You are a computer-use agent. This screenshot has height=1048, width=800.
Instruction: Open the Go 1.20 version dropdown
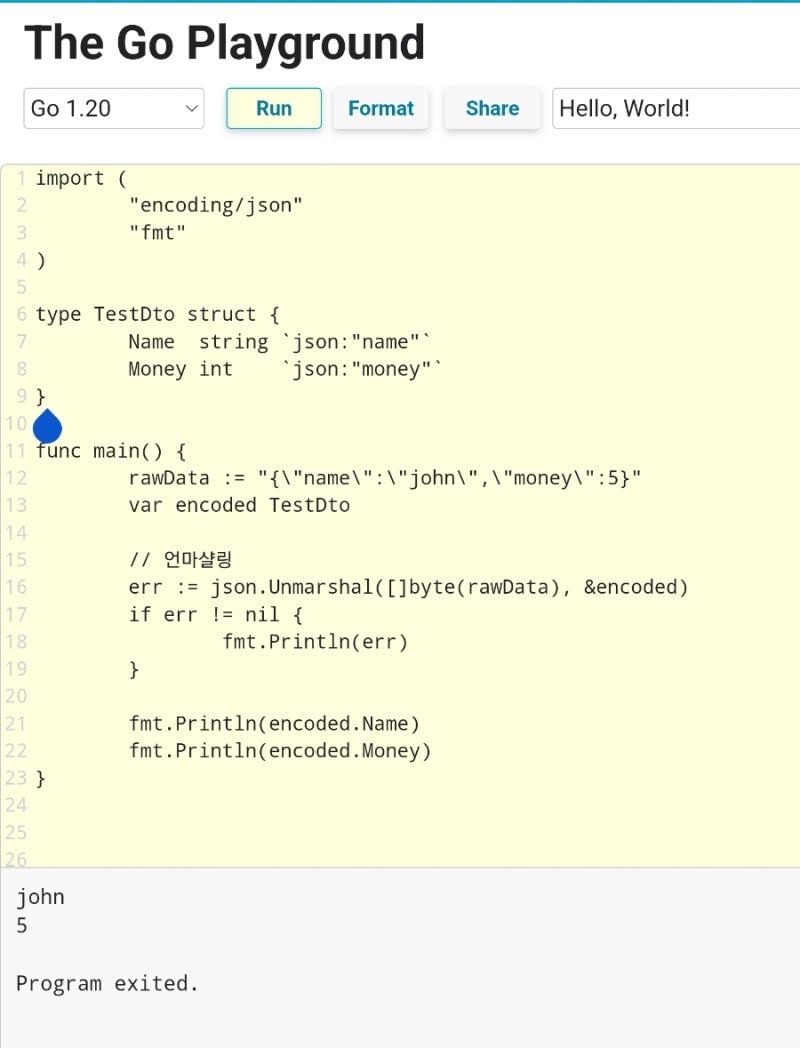pyautogui.click(x=114, y=108)
